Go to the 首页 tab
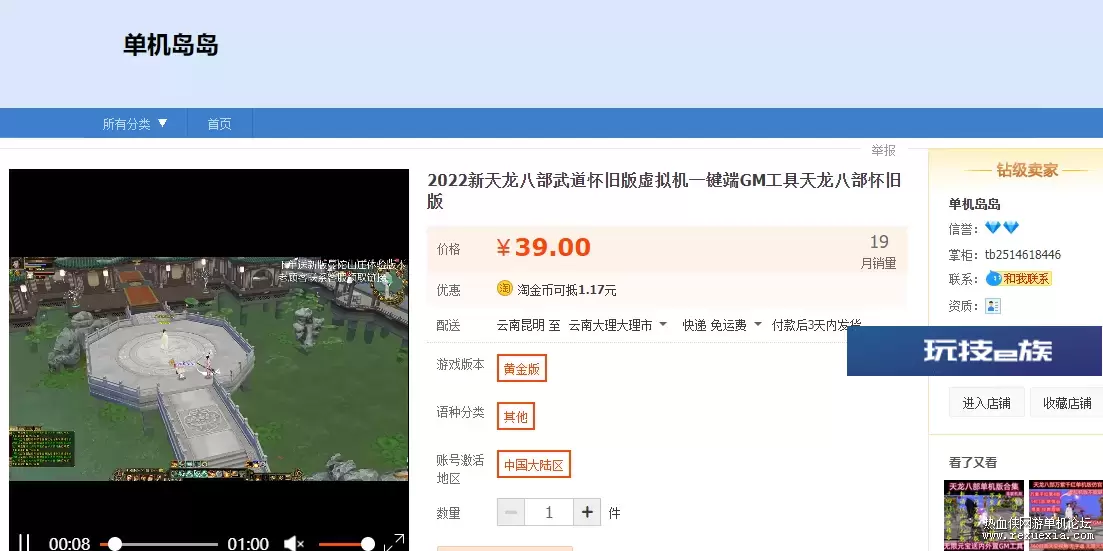Screen dimensions: 1103x551 [219, 124]
